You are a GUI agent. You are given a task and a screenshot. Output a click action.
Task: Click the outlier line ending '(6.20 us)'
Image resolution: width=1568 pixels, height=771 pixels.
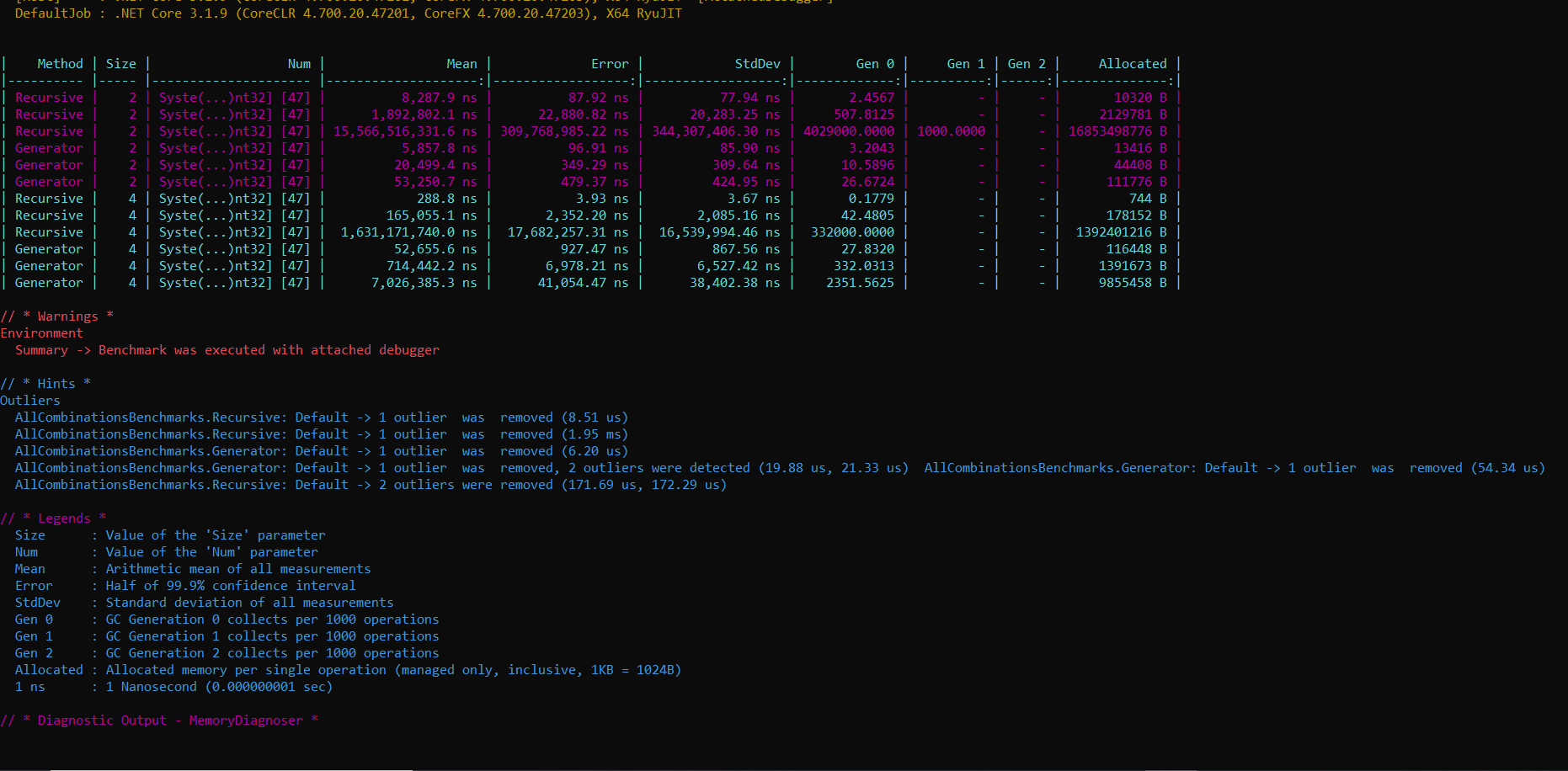pyautogui.click(x=322, y=451)
